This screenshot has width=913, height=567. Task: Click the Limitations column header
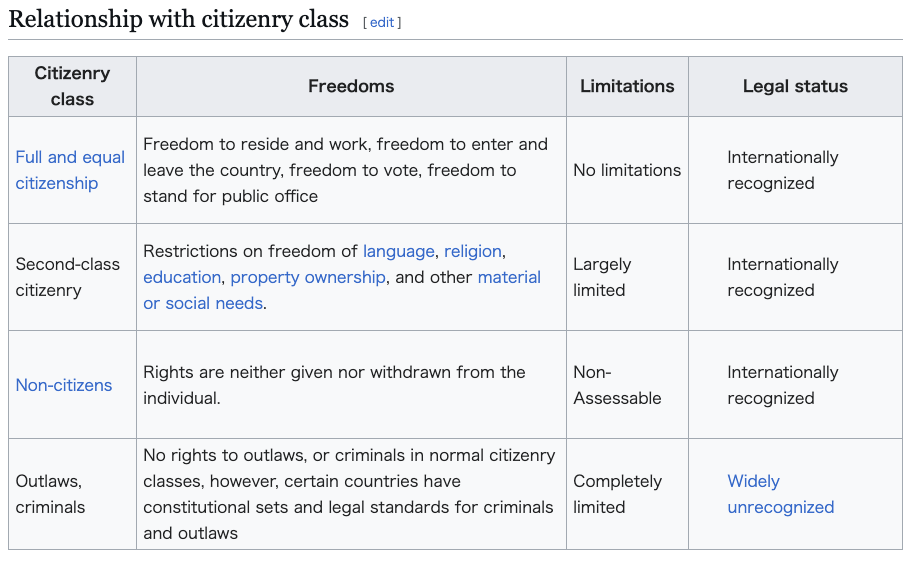[627, 86]
